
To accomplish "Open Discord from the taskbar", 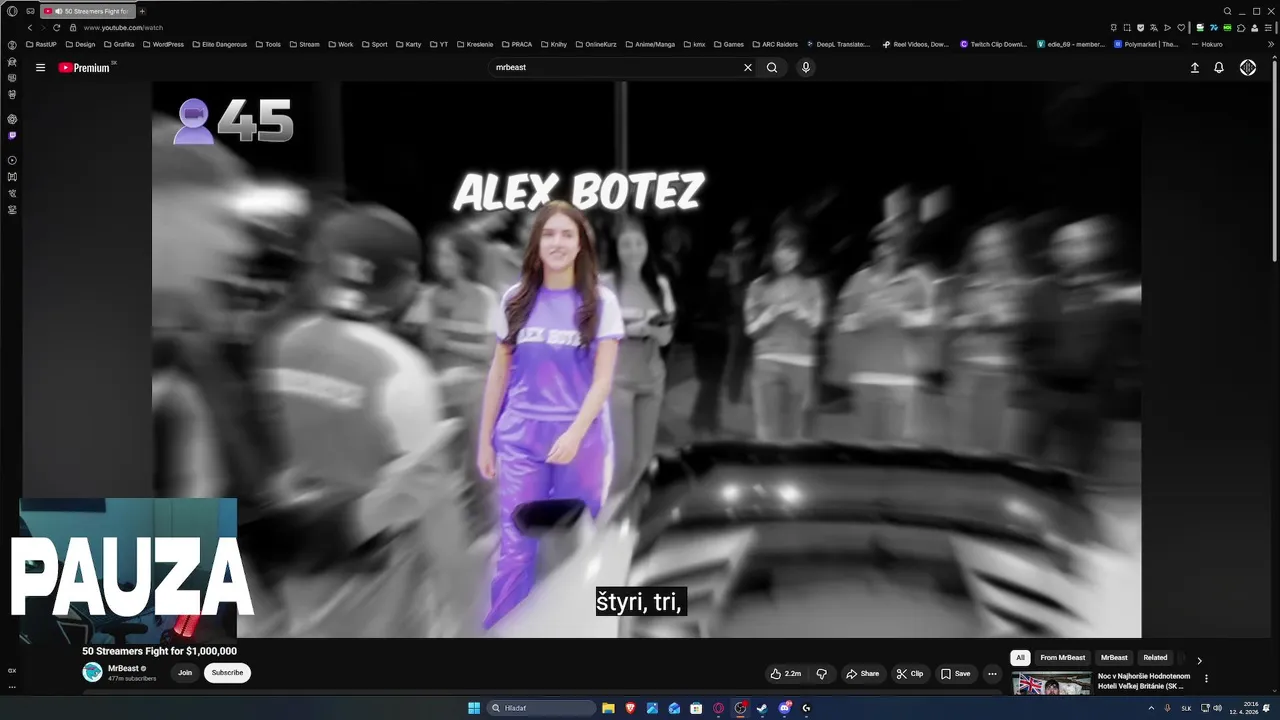I will (784, 708).
